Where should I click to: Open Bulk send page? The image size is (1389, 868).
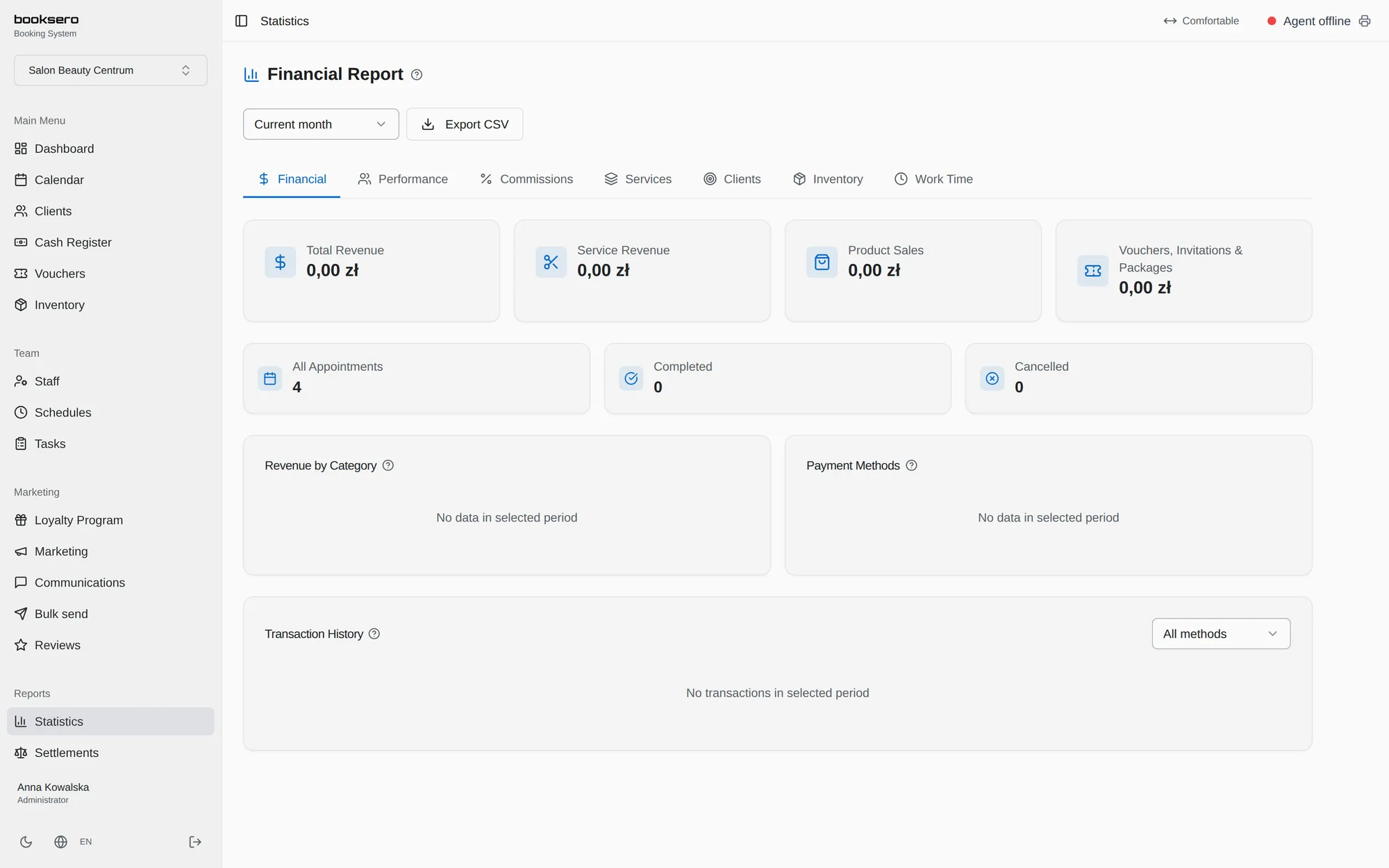[110, 614]
